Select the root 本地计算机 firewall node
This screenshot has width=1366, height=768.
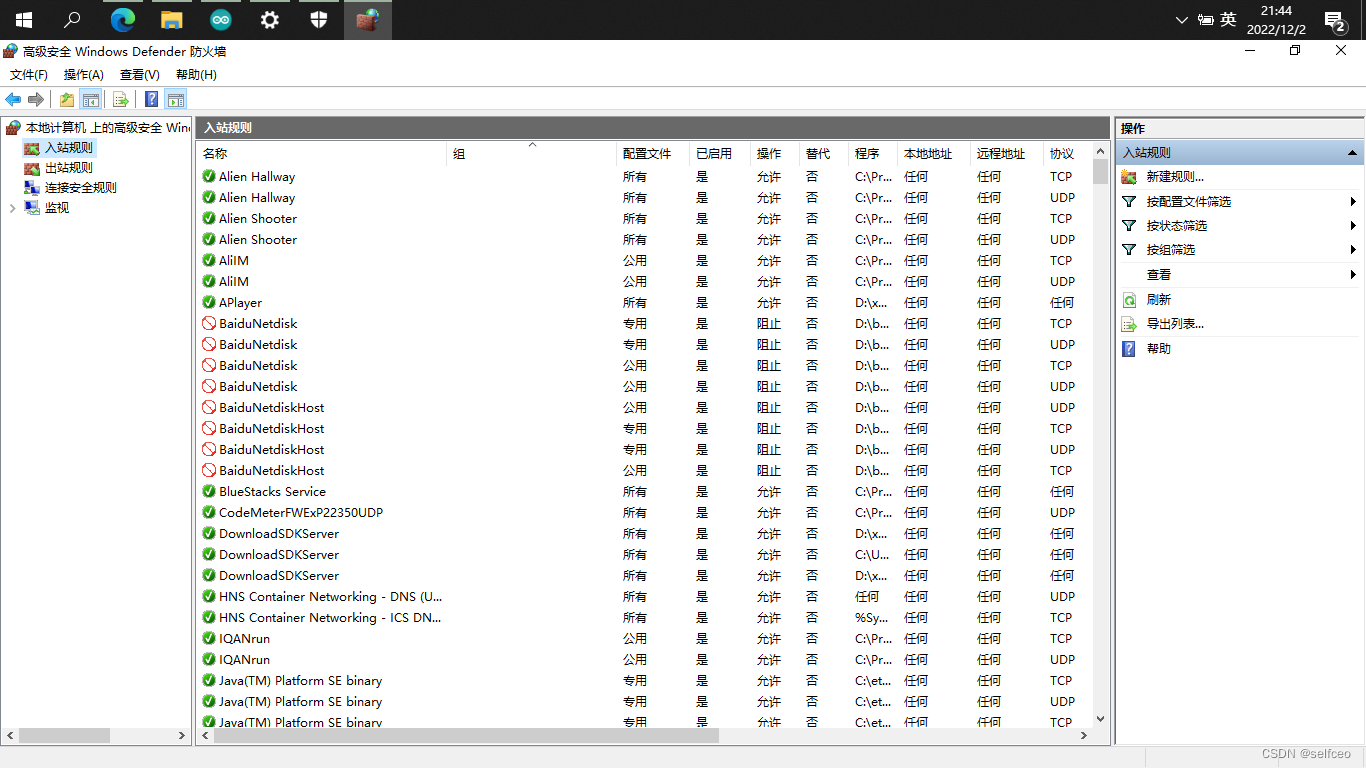point(107,127)
